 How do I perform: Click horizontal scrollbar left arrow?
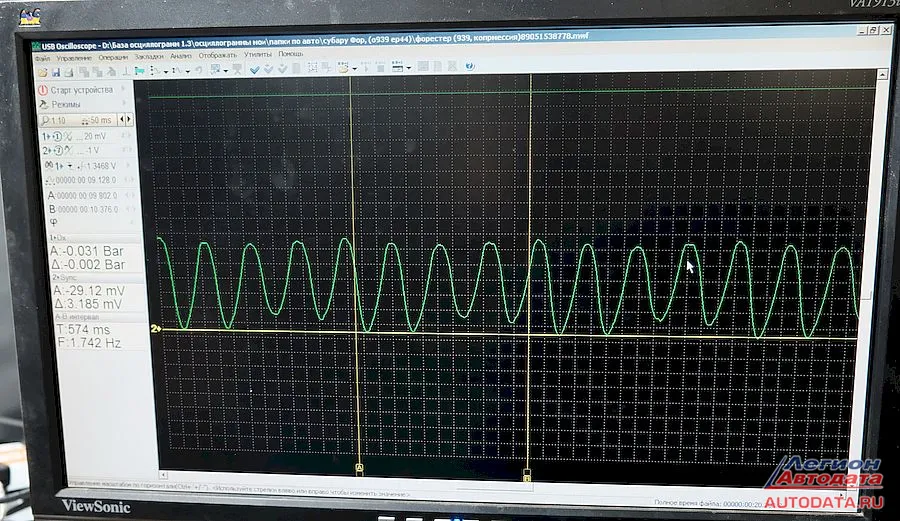[x=163, y=475]
